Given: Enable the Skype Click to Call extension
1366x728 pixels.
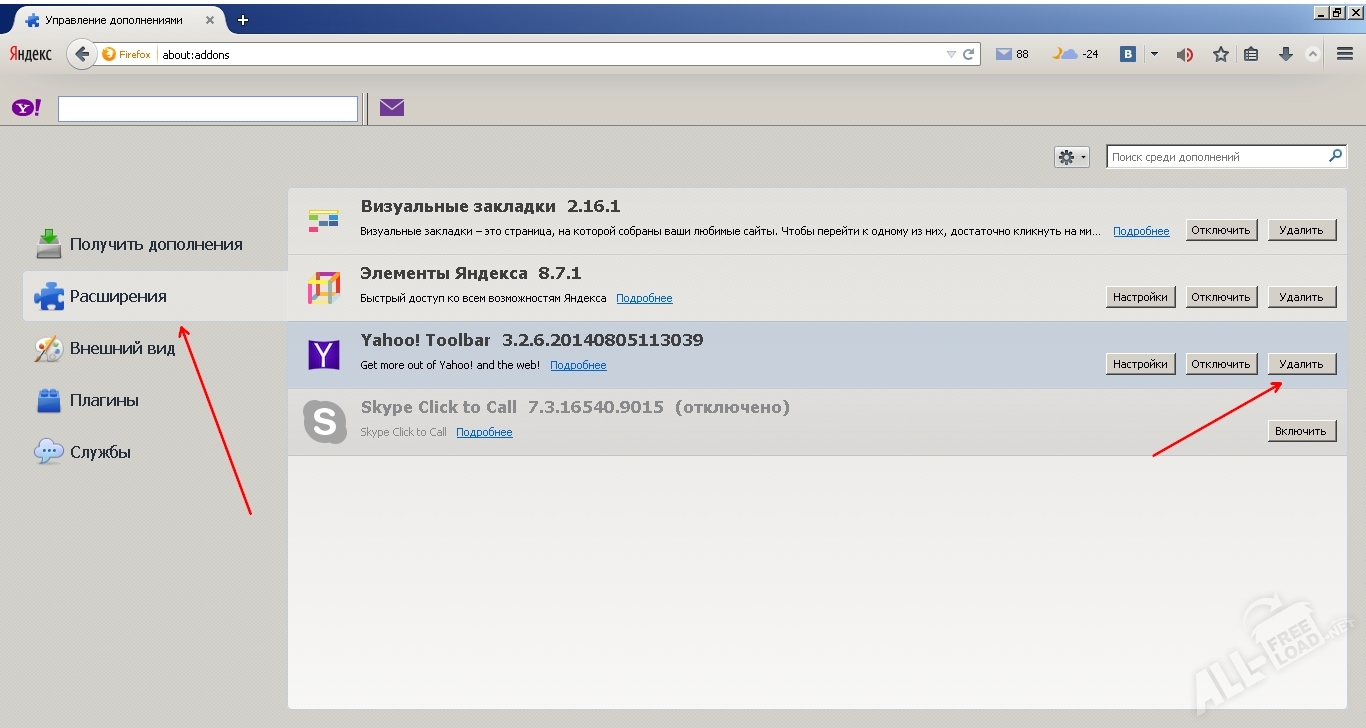Looking at the screenshot, I should tap(1301, 430).
